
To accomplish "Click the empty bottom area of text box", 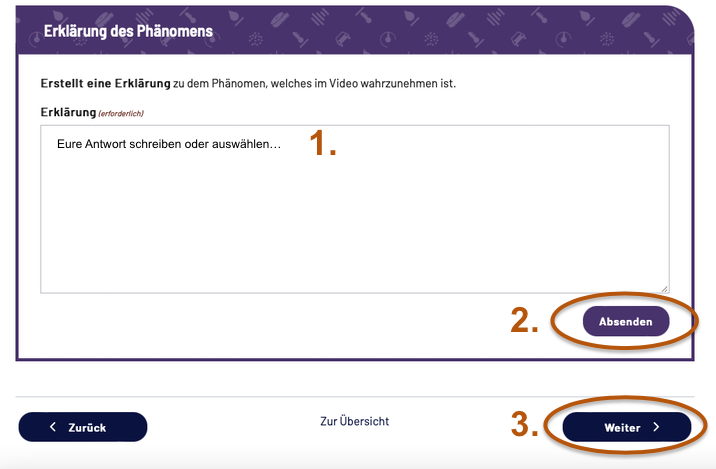I will coord(354,265).
